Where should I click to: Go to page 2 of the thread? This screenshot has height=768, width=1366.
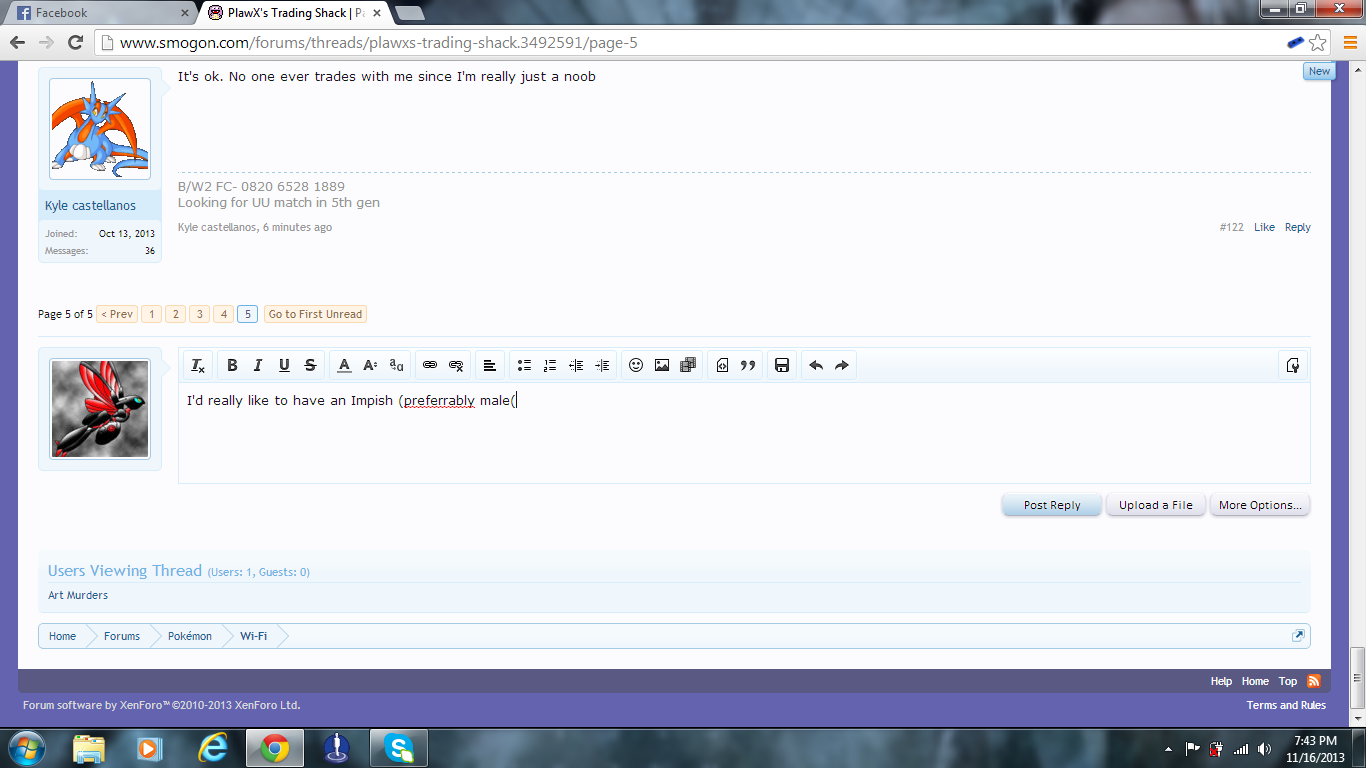(x=175, y=314)
